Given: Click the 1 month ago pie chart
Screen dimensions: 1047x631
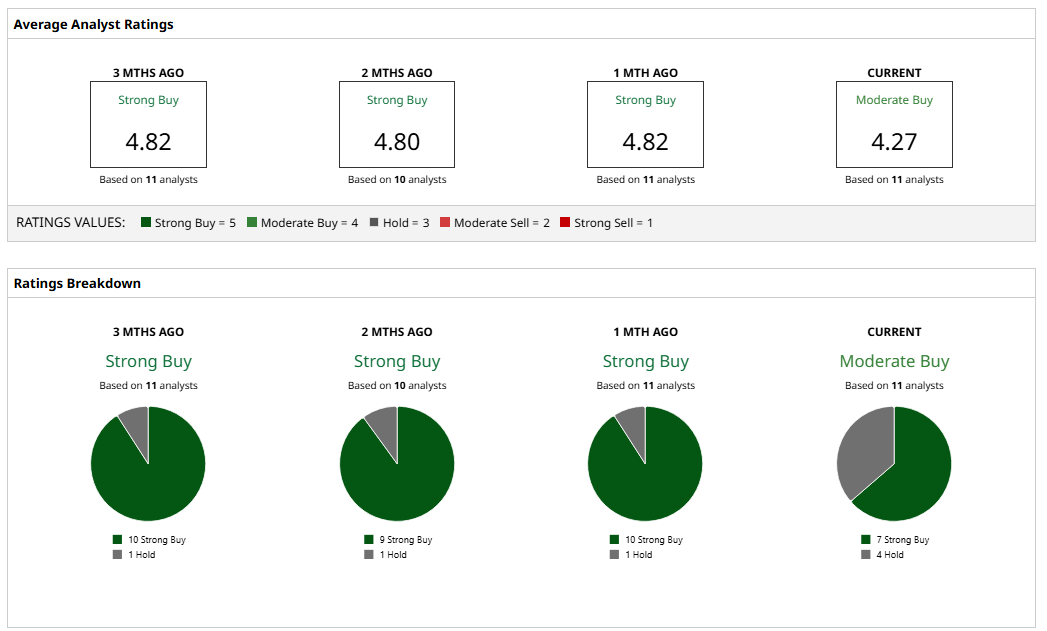Looking at the screenshot, I should 645,463.
